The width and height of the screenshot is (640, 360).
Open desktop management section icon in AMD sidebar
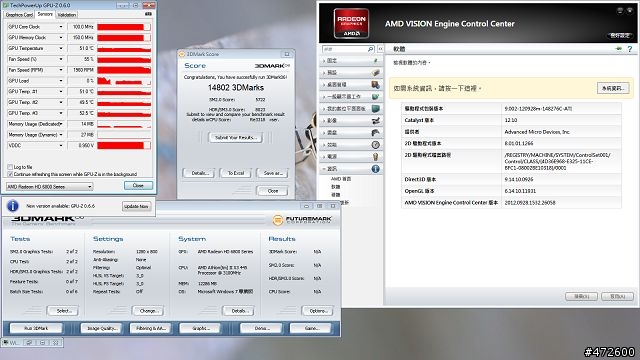(x=376, y=84)
